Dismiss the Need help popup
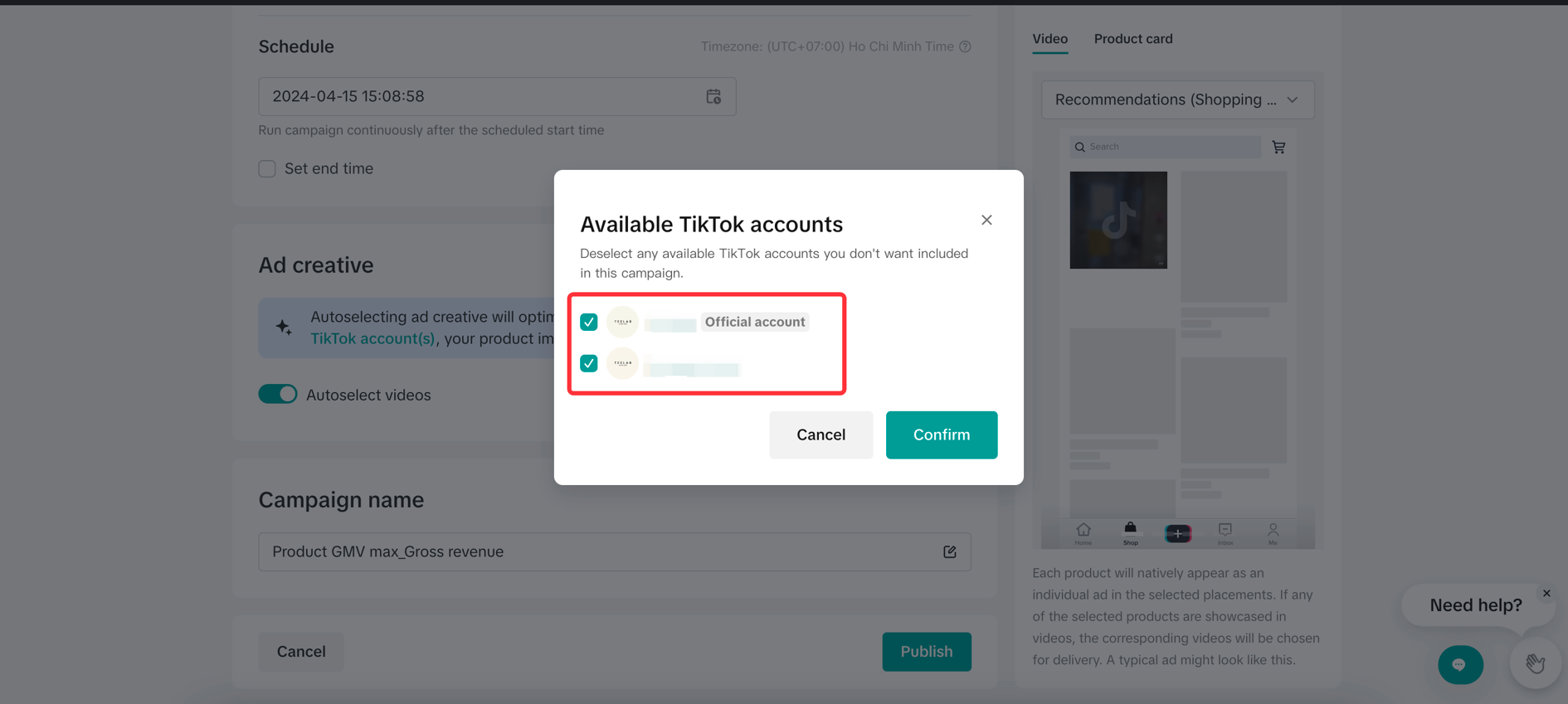The height and width of the screenshot is (704, 1568). tap(1546, 593)
